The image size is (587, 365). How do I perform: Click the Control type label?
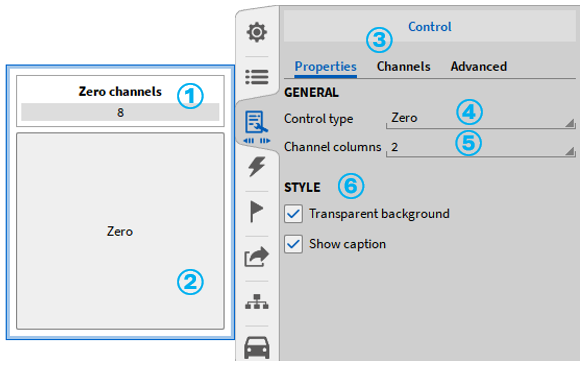(x=319, y=119)
